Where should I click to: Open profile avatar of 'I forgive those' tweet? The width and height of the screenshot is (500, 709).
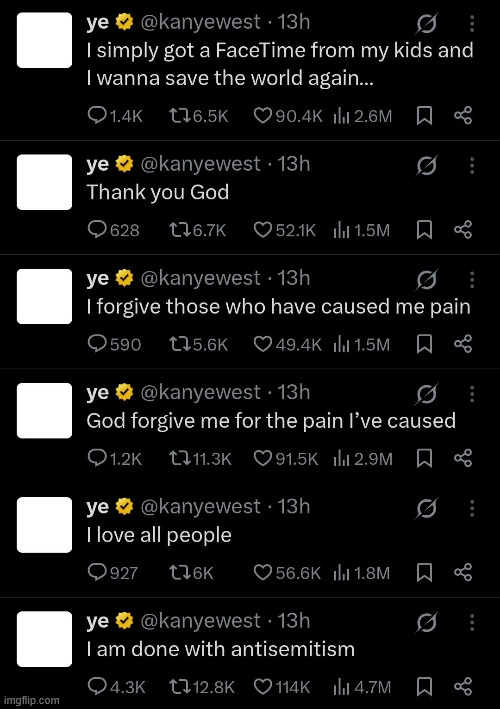44,296
